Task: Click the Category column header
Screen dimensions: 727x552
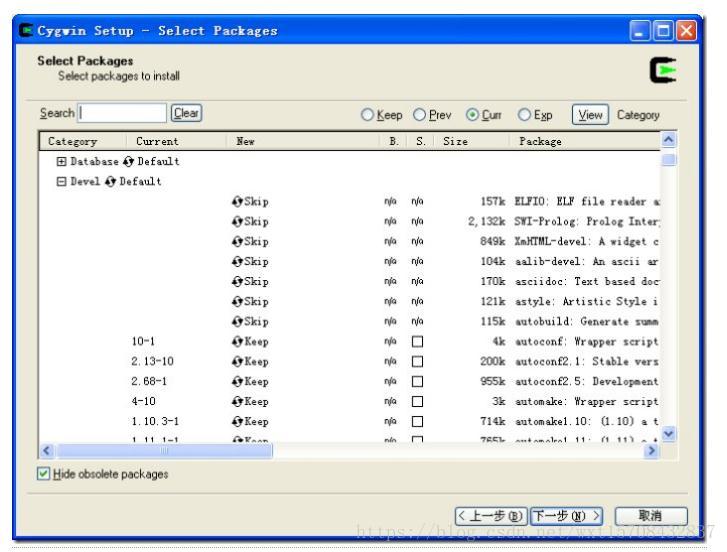Action: click(83, 141)
